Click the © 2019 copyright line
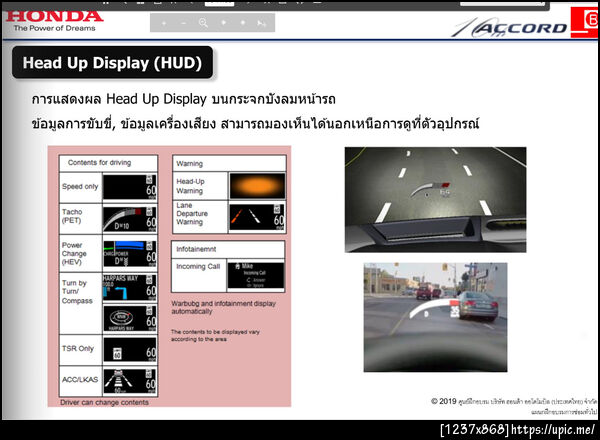This screenshot has width=600, height=440. click(x=514, y=401)
